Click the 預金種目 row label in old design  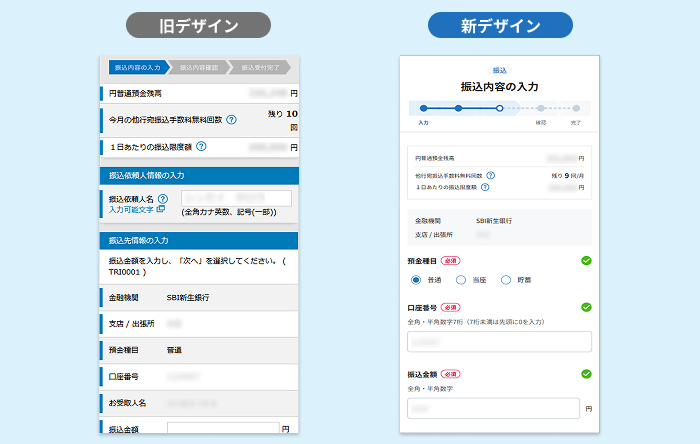click(123, 350)
